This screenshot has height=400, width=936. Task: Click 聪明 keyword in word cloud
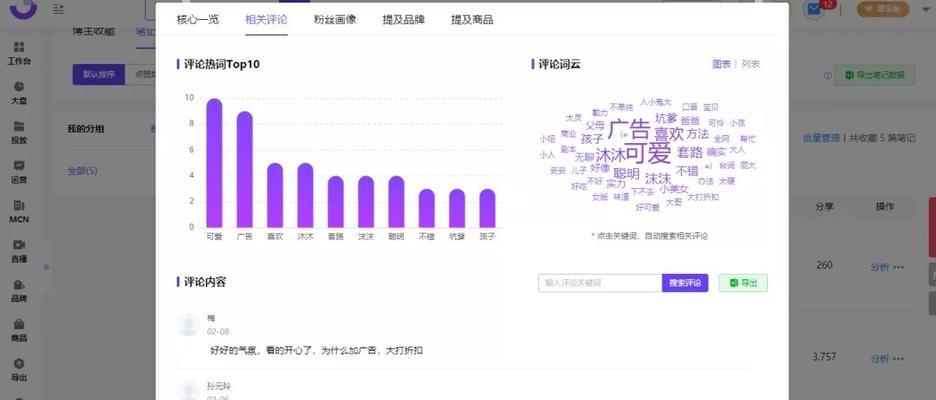pos(626,174)
